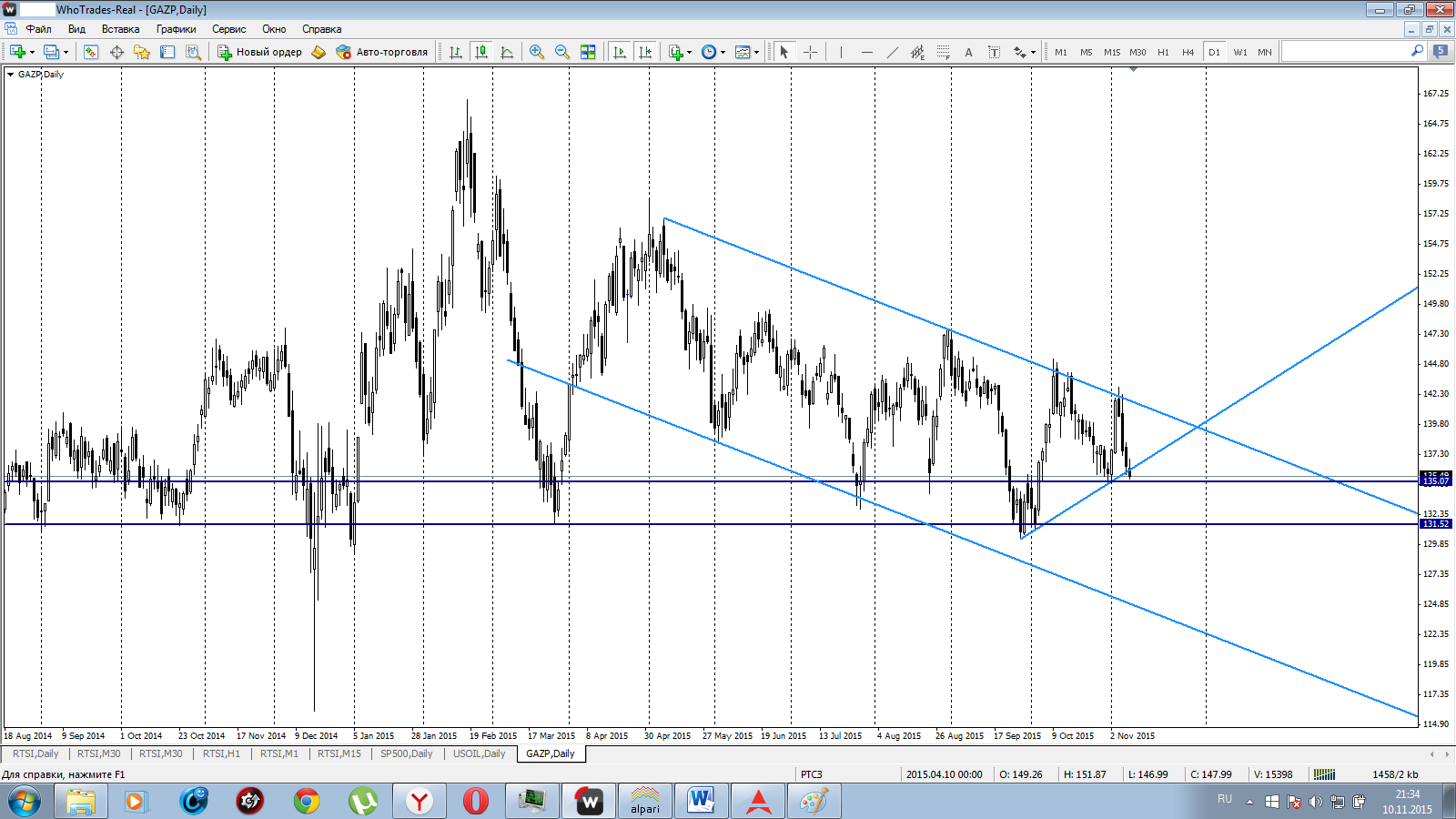1456x819 pixels.
Task: Open the MetaEditor book icon
Action: 318,52
